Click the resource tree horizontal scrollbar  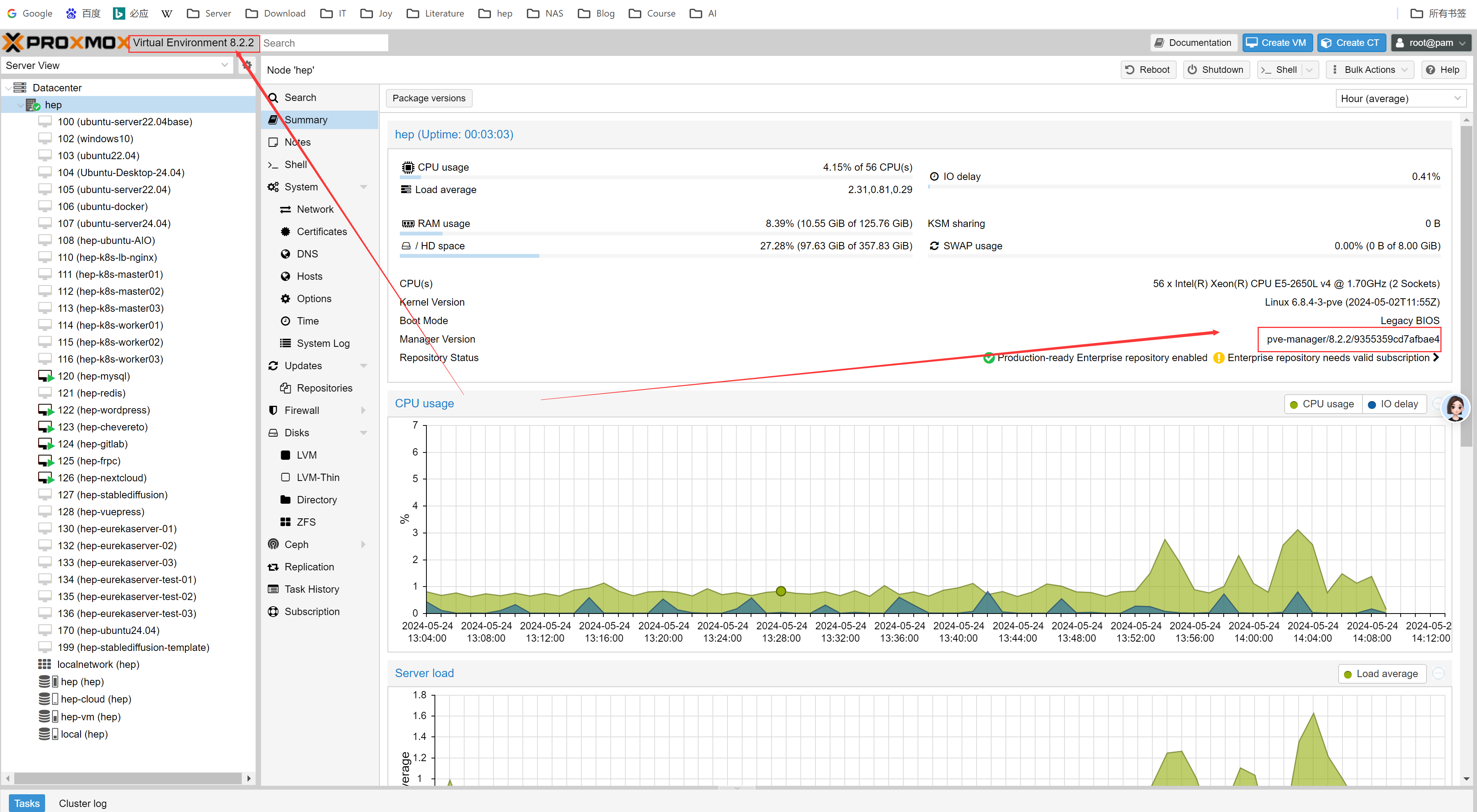(x=128, y=778)
